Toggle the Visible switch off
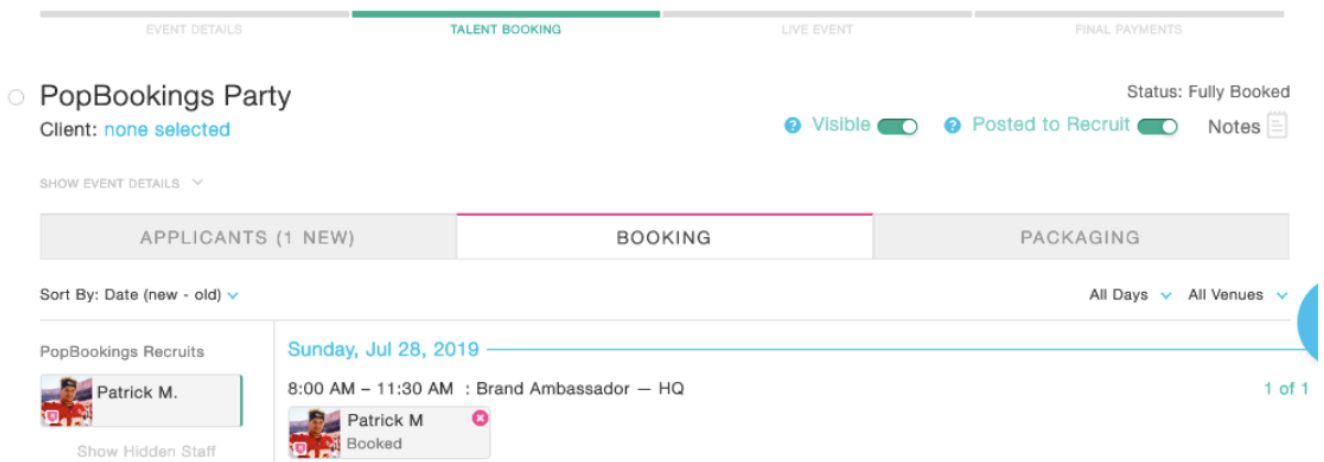Screen dimensions: 1324x462 pos(897,127)
